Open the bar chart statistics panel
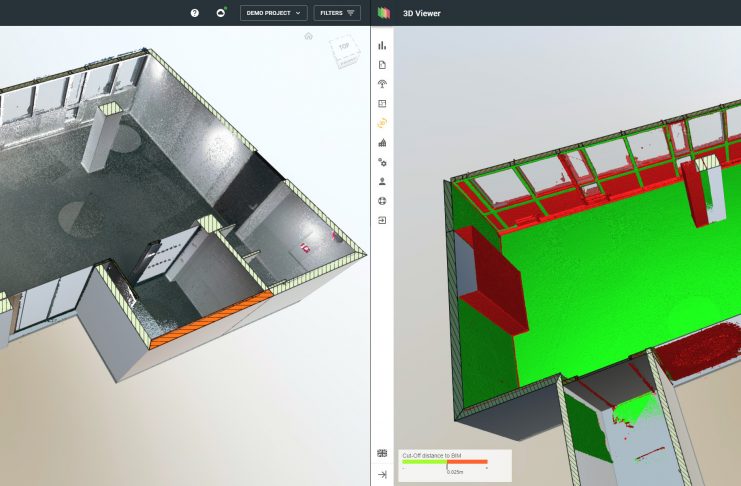The image size is (741, 486). click(382, 46)
